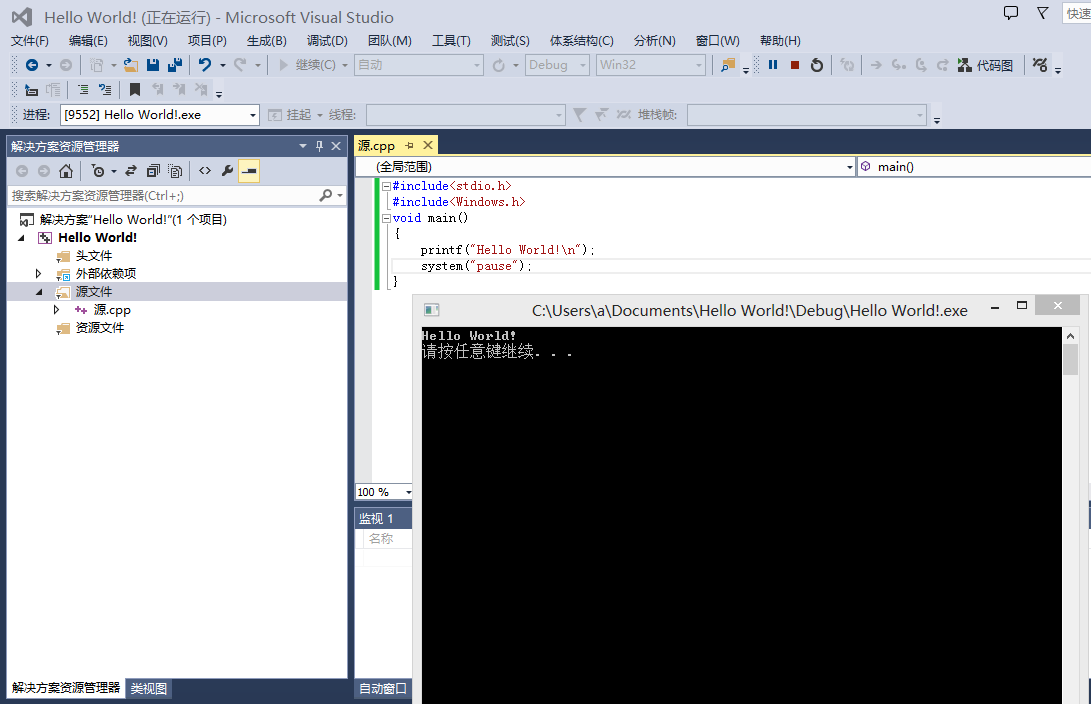This screenshot has height=704, width=1091.
Task: Toggle pin on Solution Explorer panel
Action: [319, 146]
